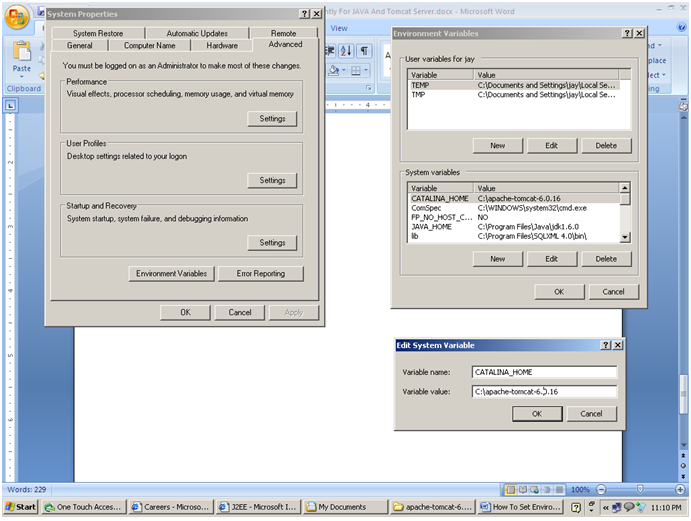Click the zoom in plus button

(680, 490)
